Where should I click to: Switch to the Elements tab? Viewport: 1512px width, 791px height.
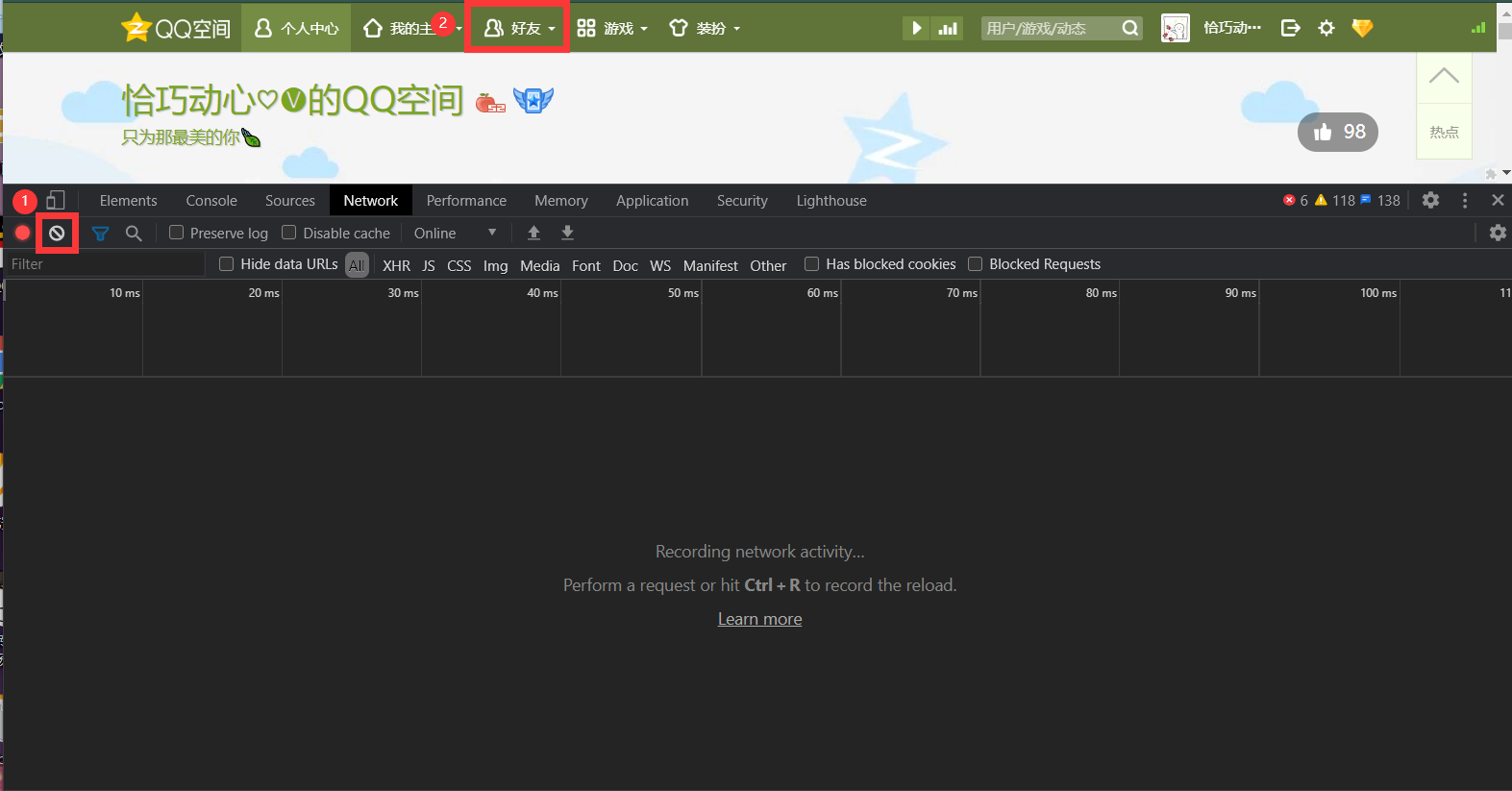(x=128, y=201)
